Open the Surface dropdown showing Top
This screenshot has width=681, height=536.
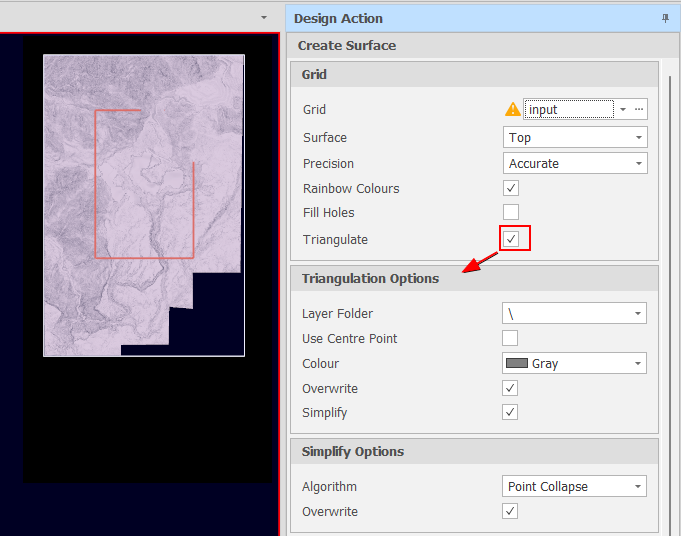click(575, 138)
